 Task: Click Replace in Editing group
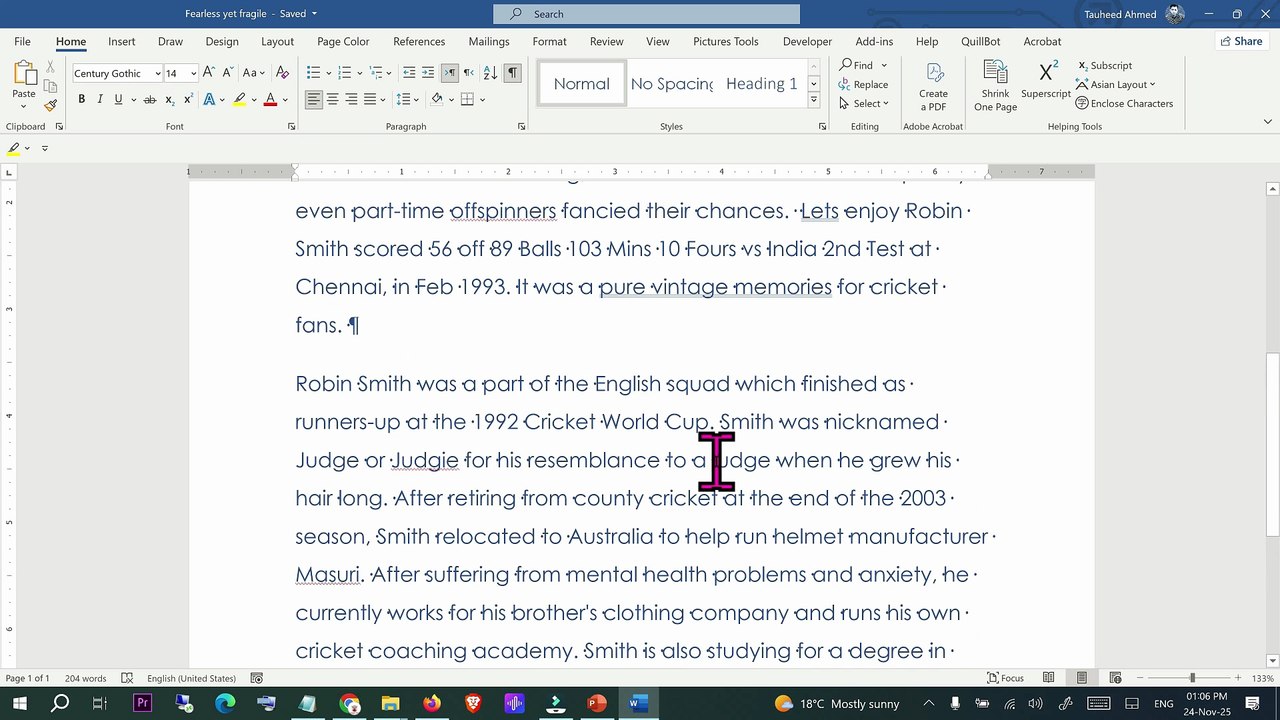click(x=863, y=84)
